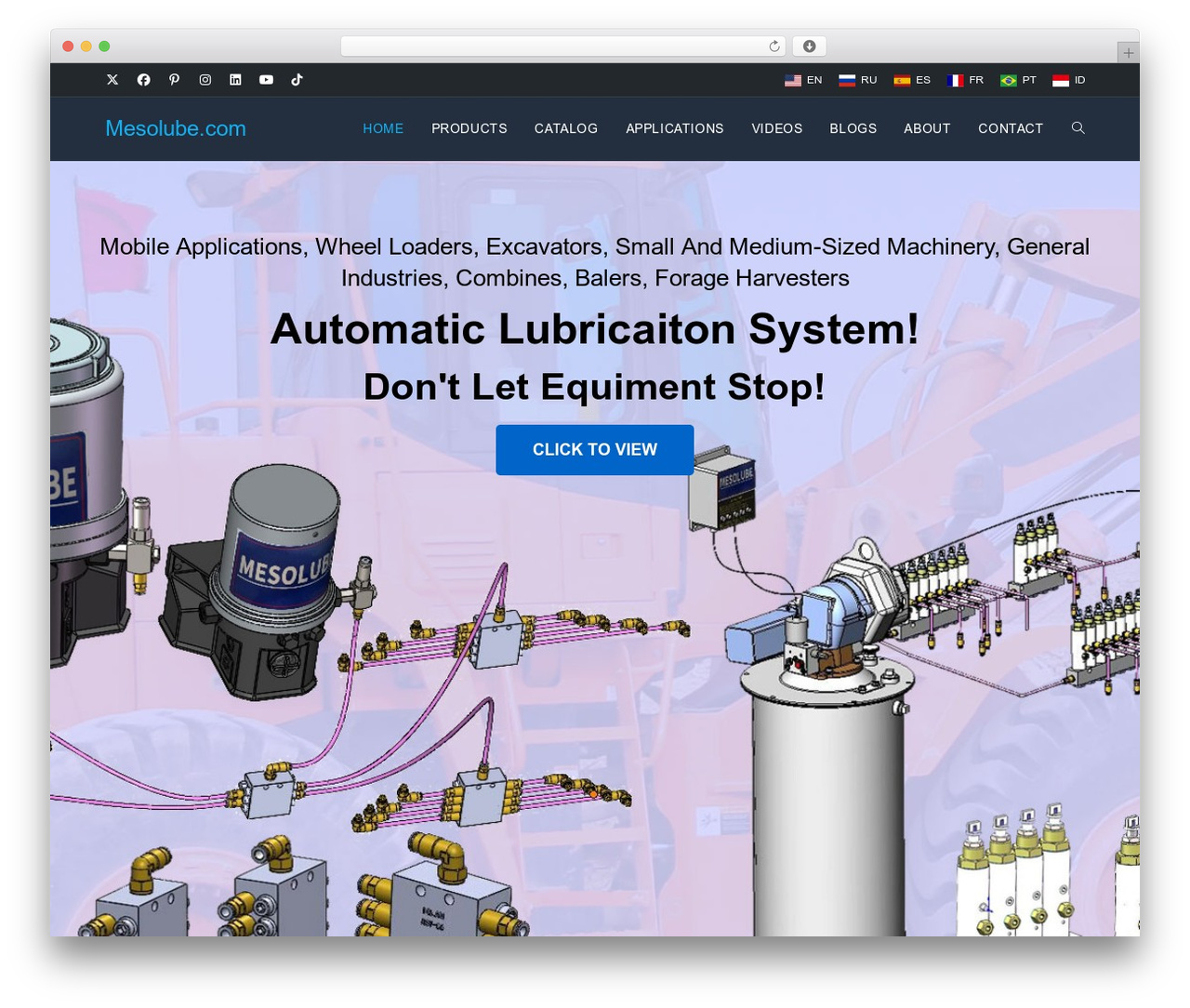Open a new browser tab
This screenshot has width=1190, height=1008.
1128,53
